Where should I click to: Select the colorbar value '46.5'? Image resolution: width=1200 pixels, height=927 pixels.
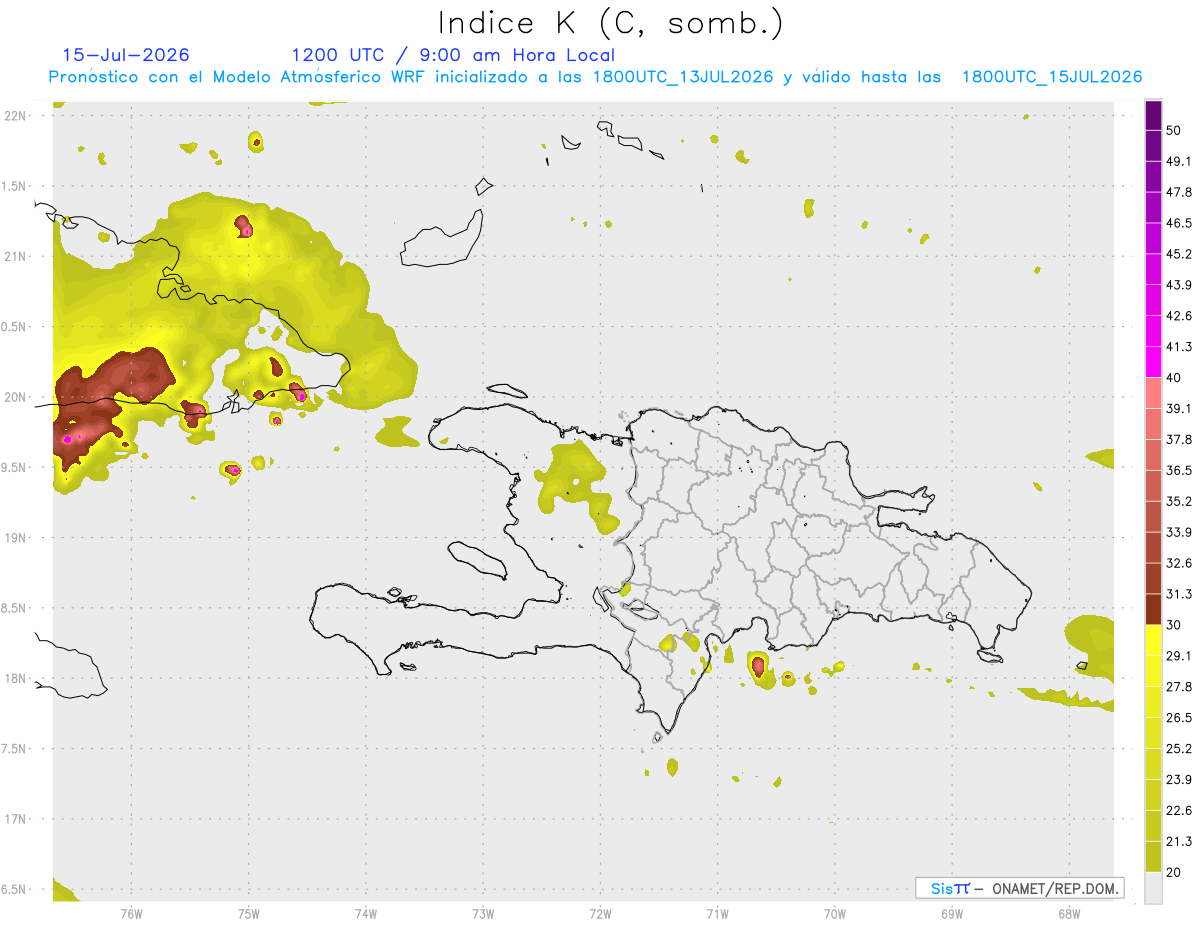1178,224
